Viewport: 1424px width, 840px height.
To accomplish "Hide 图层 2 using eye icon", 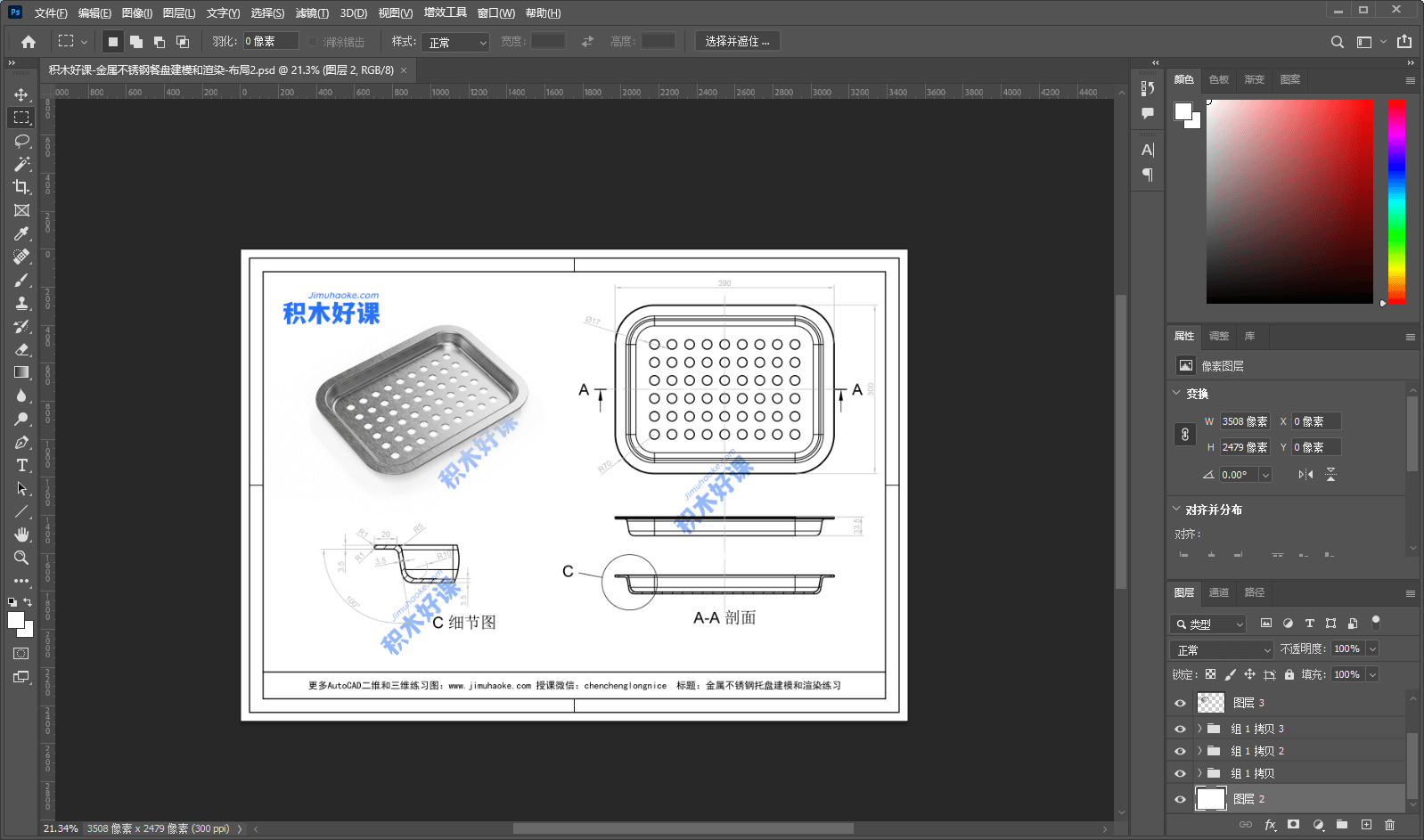I will [x=1181, y=799].
